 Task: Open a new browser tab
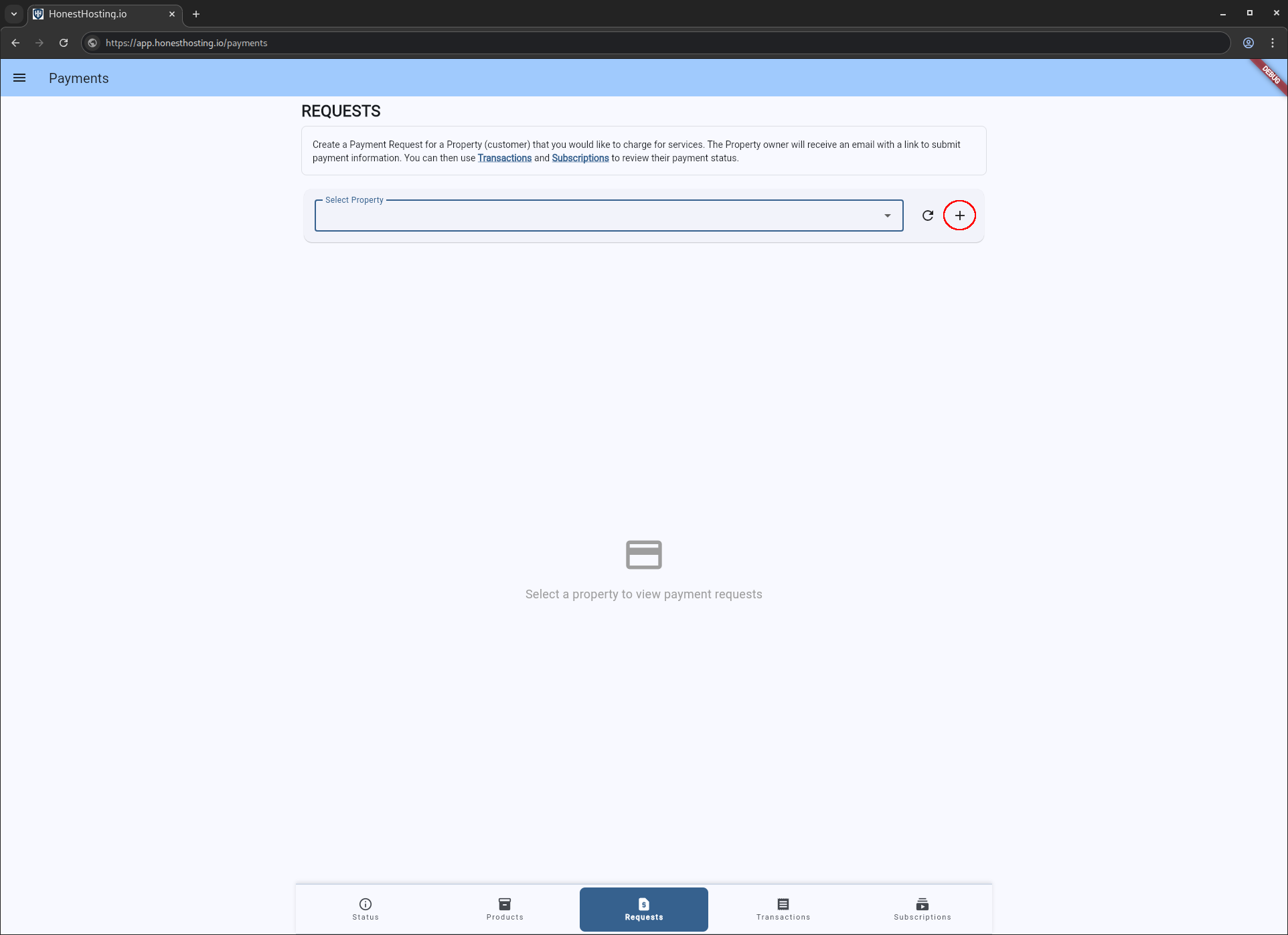click(x=196, y=13)
